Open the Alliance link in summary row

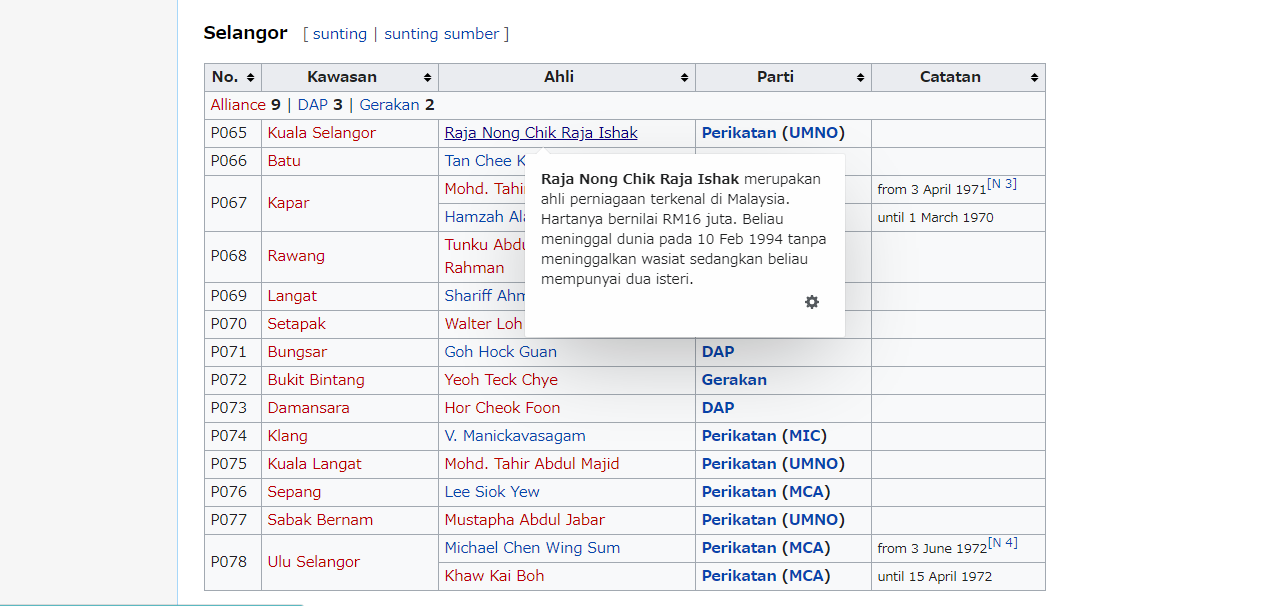click(x=238, y=105)
